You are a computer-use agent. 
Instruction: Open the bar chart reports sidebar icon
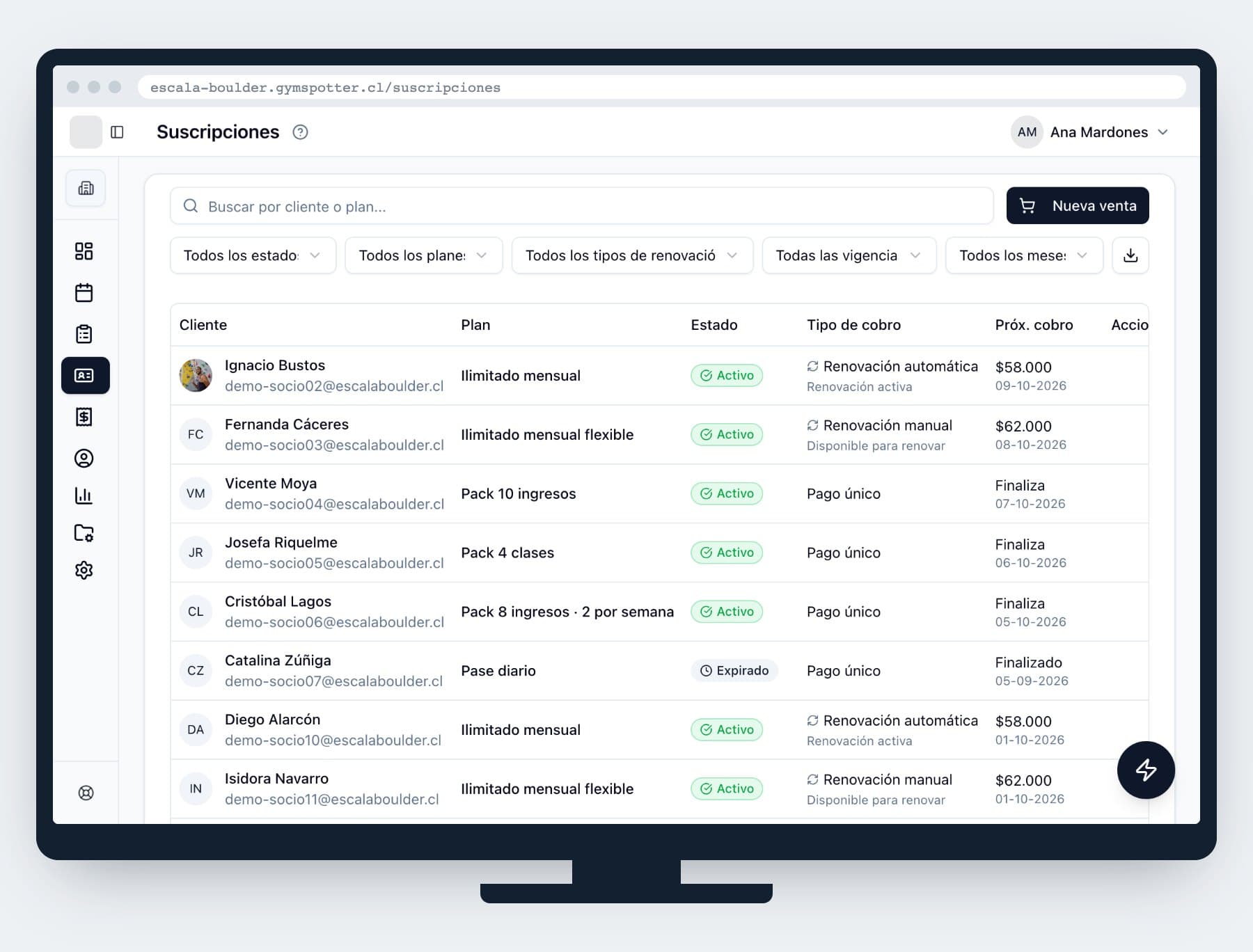click(84, 495)
